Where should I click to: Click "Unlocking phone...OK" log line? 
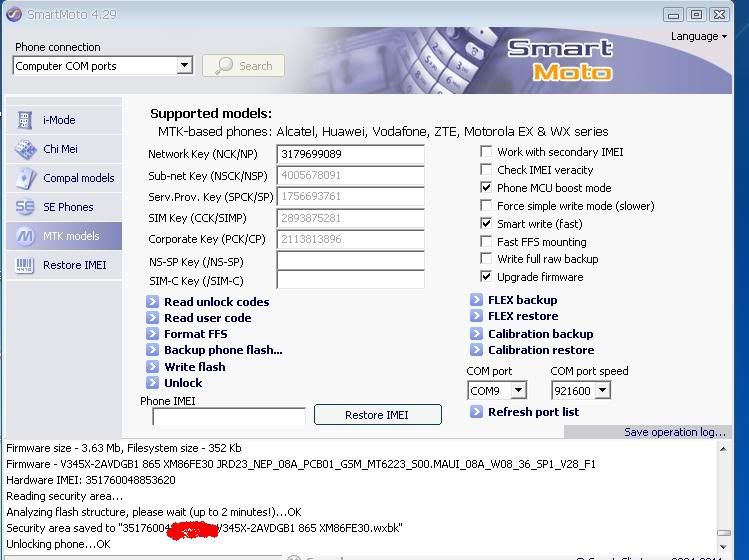[58, 544]
